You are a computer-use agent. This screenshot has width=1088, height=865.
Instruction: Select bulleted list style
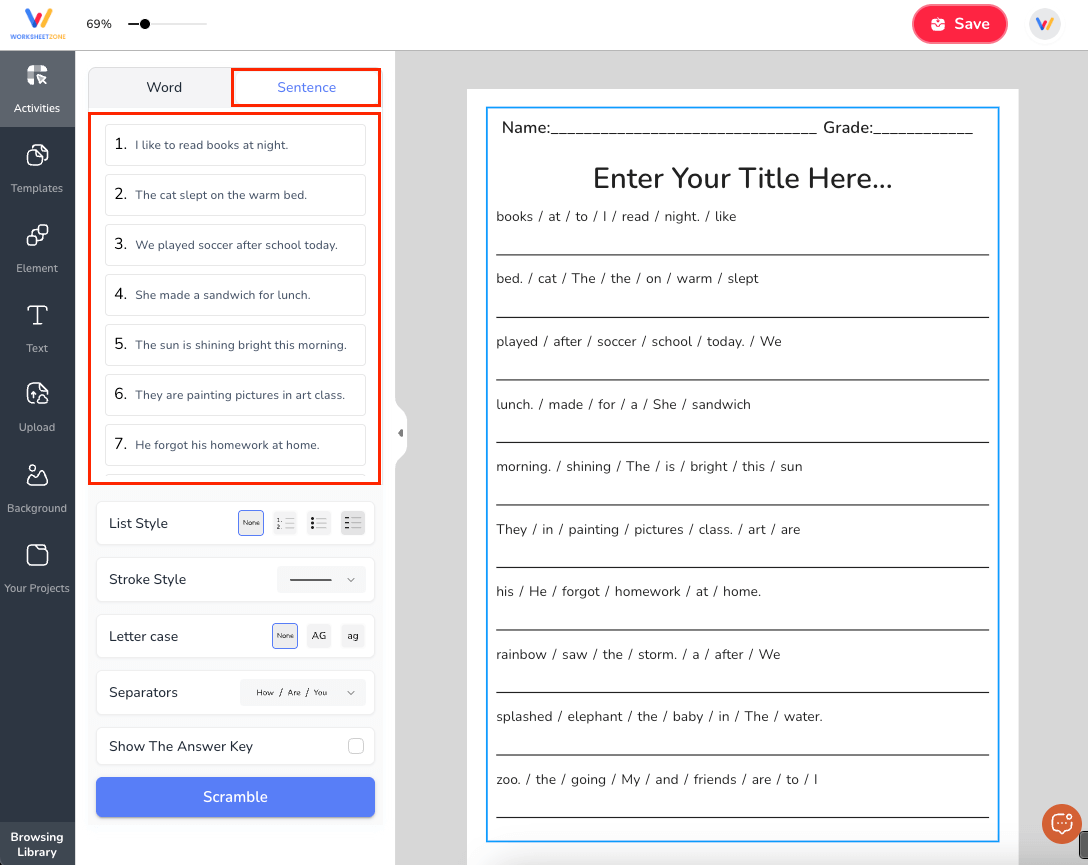(x=318, y=523)
